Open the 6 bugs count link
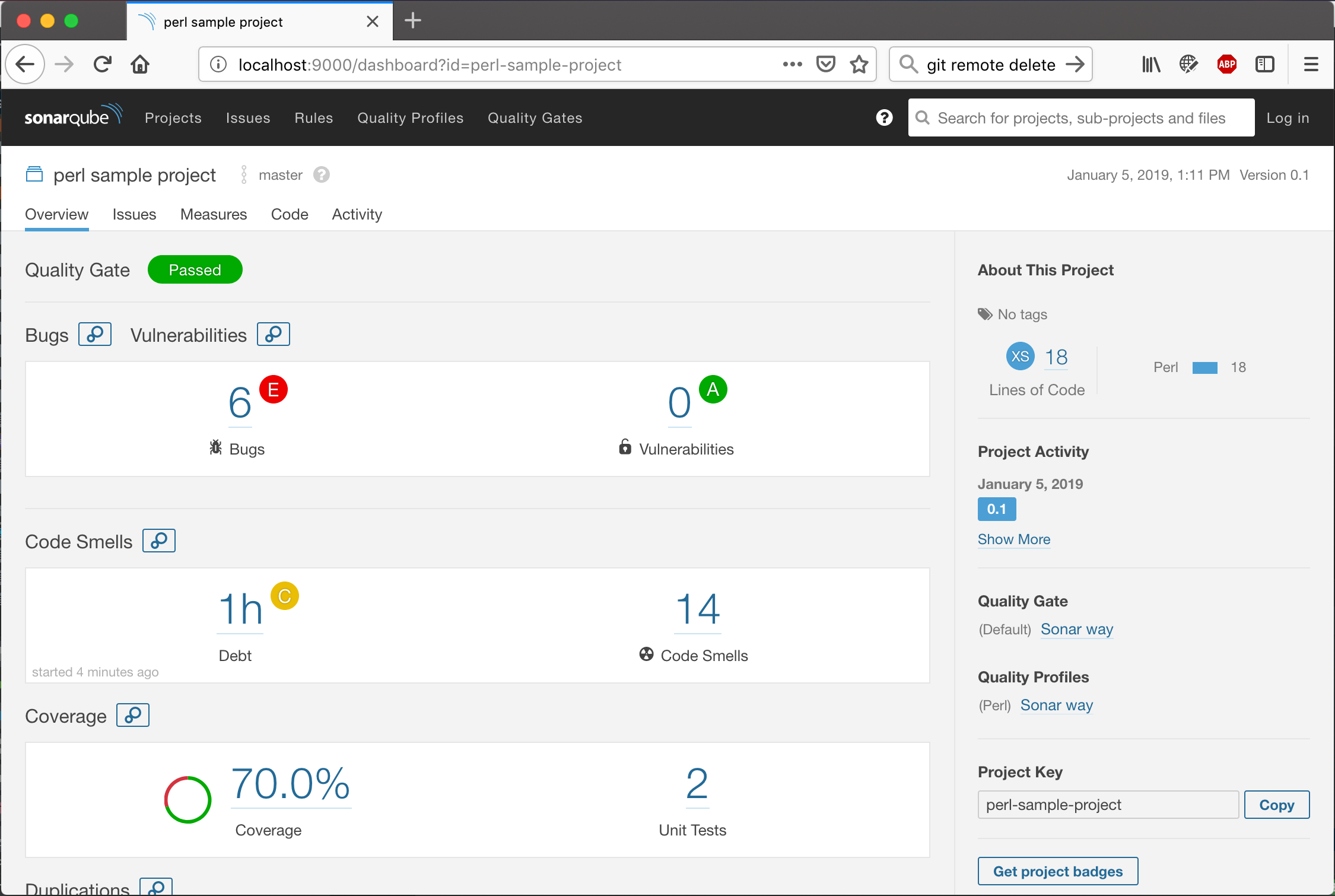 pos(240,403)
